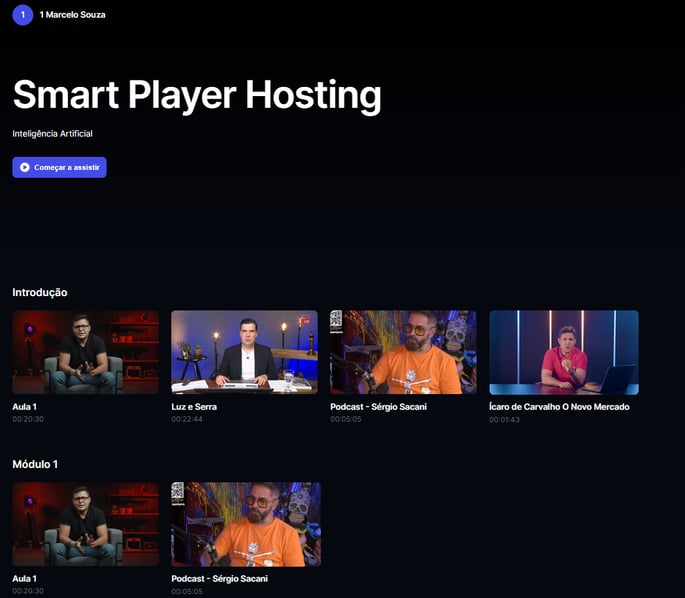Open the Luz e Serra video thumbnail

[x=245, y=352]
